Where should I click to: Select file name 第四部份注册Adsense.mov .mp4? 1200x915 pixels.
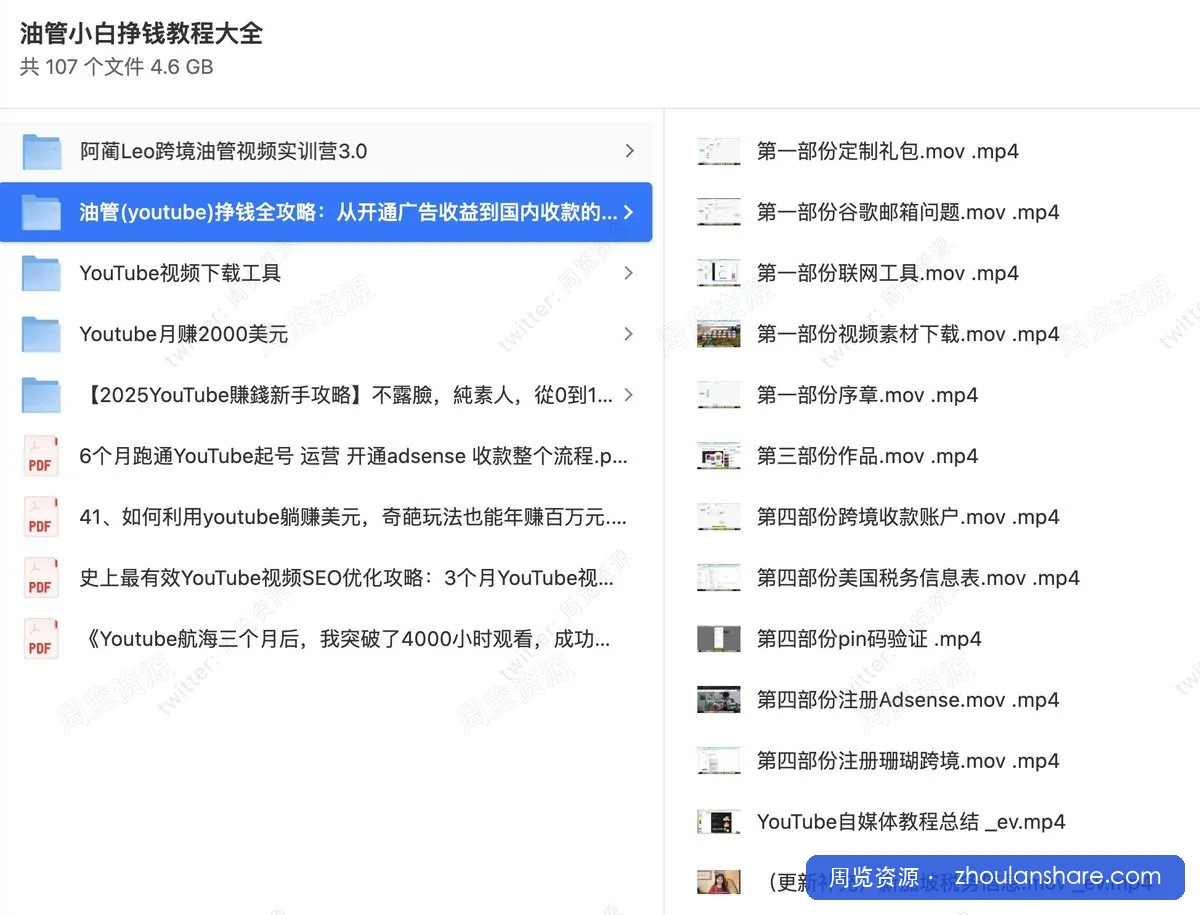(x=908, y=700)
